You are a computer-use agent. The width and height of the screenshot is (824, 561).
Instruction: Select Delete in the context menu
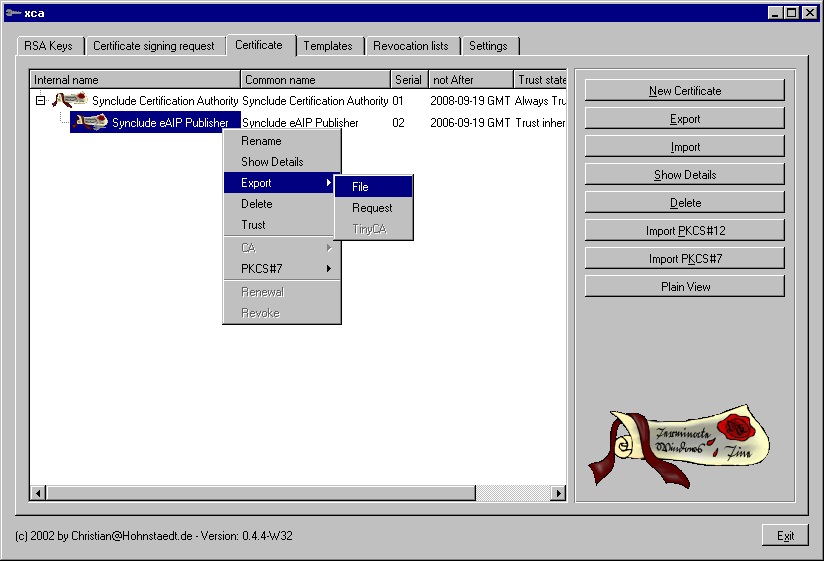pos(257,204)
